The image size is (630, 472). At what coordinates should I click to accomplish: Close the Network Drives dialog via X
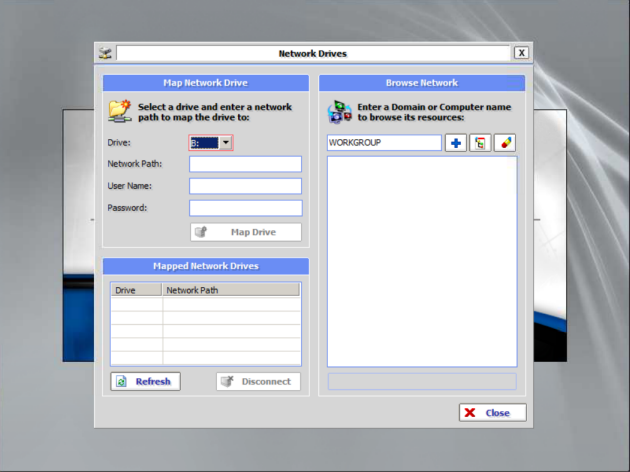coord(521,53)
